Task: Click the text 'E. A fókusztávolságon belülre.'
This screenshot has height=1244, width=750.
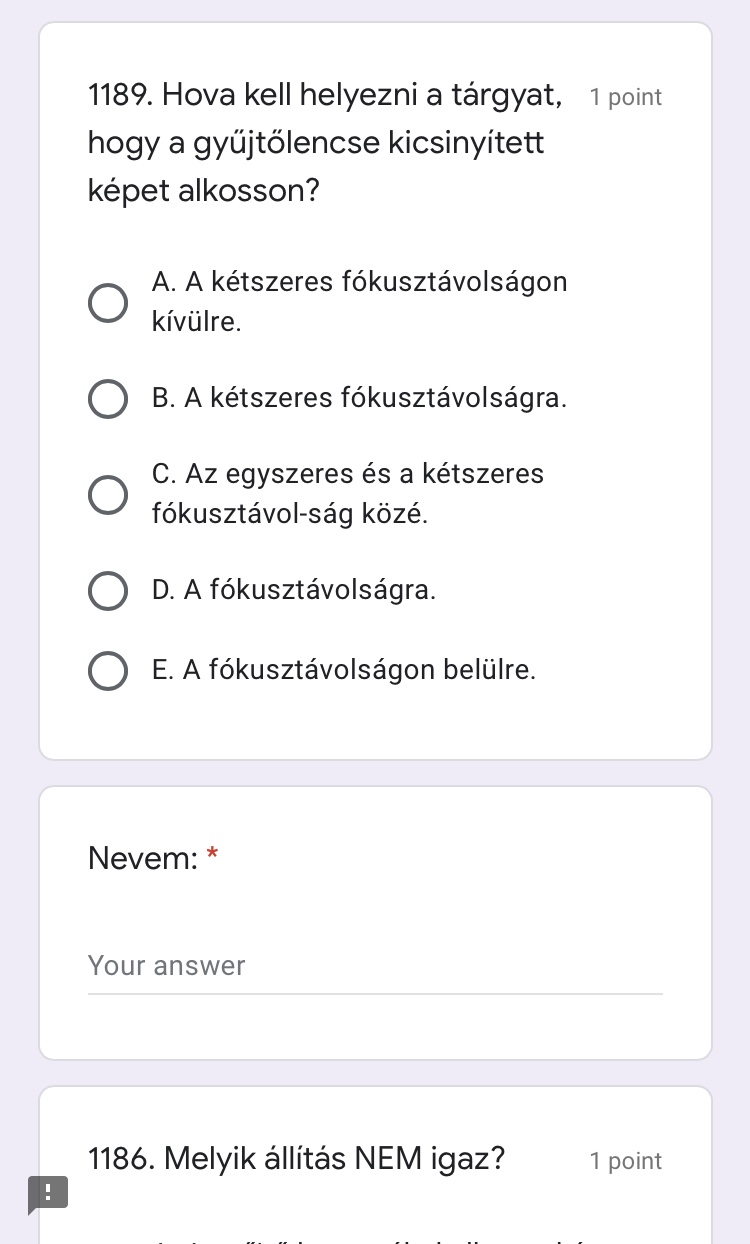Action: tap(344, 670)
